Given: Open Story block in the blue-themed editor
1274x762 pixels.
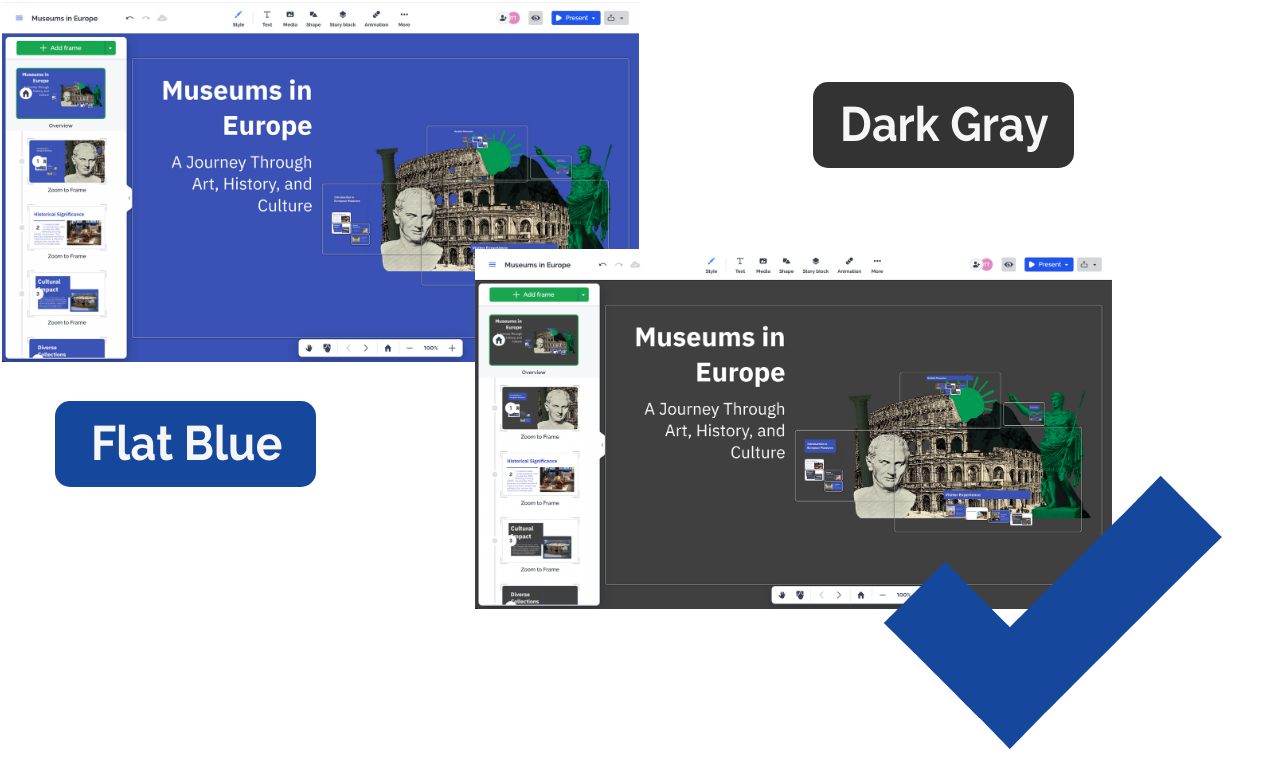Looking at the screenshot, I should [x=343, y=18].
